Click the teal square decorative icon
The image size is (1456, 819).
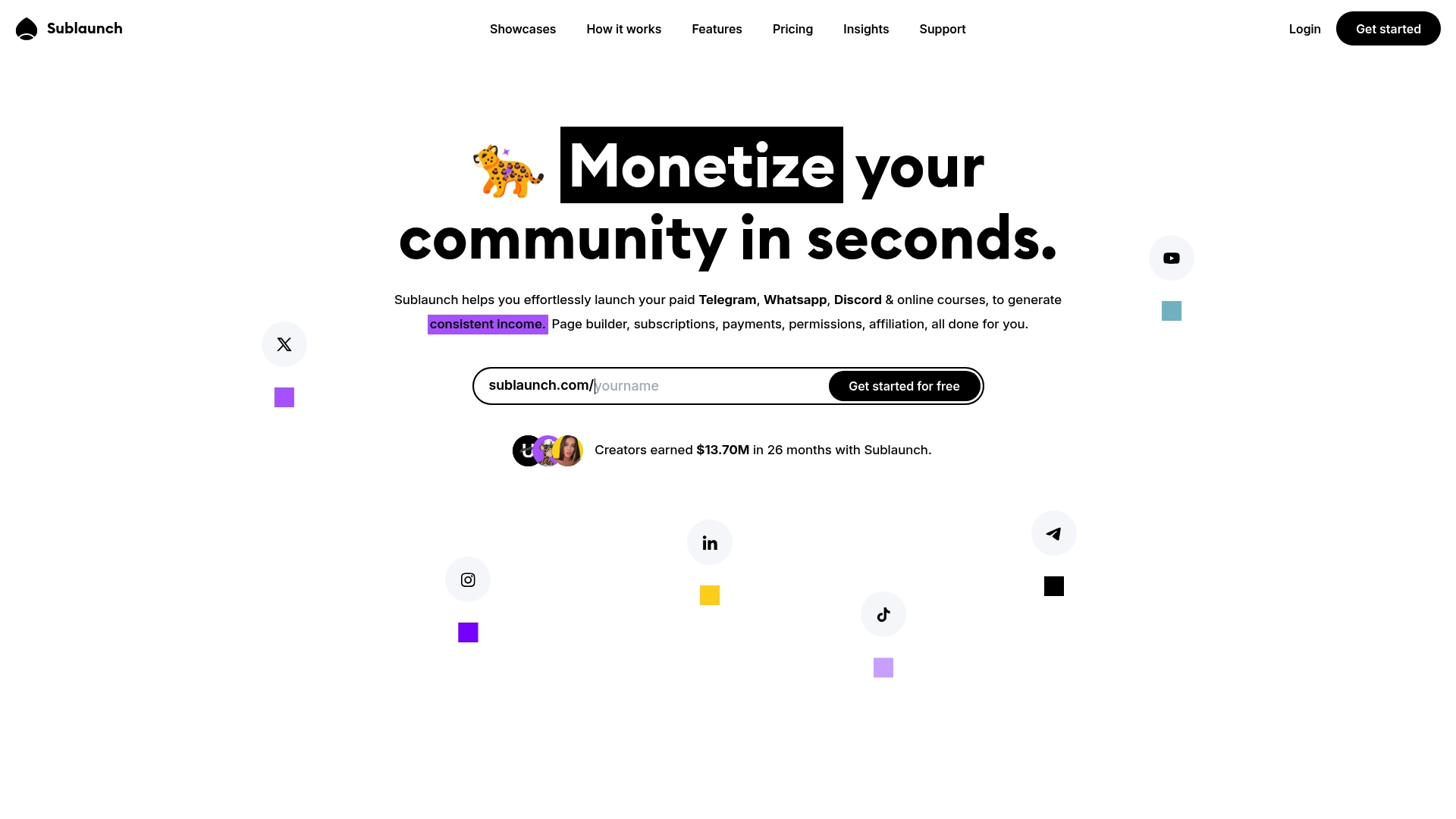pos(1170,311)
